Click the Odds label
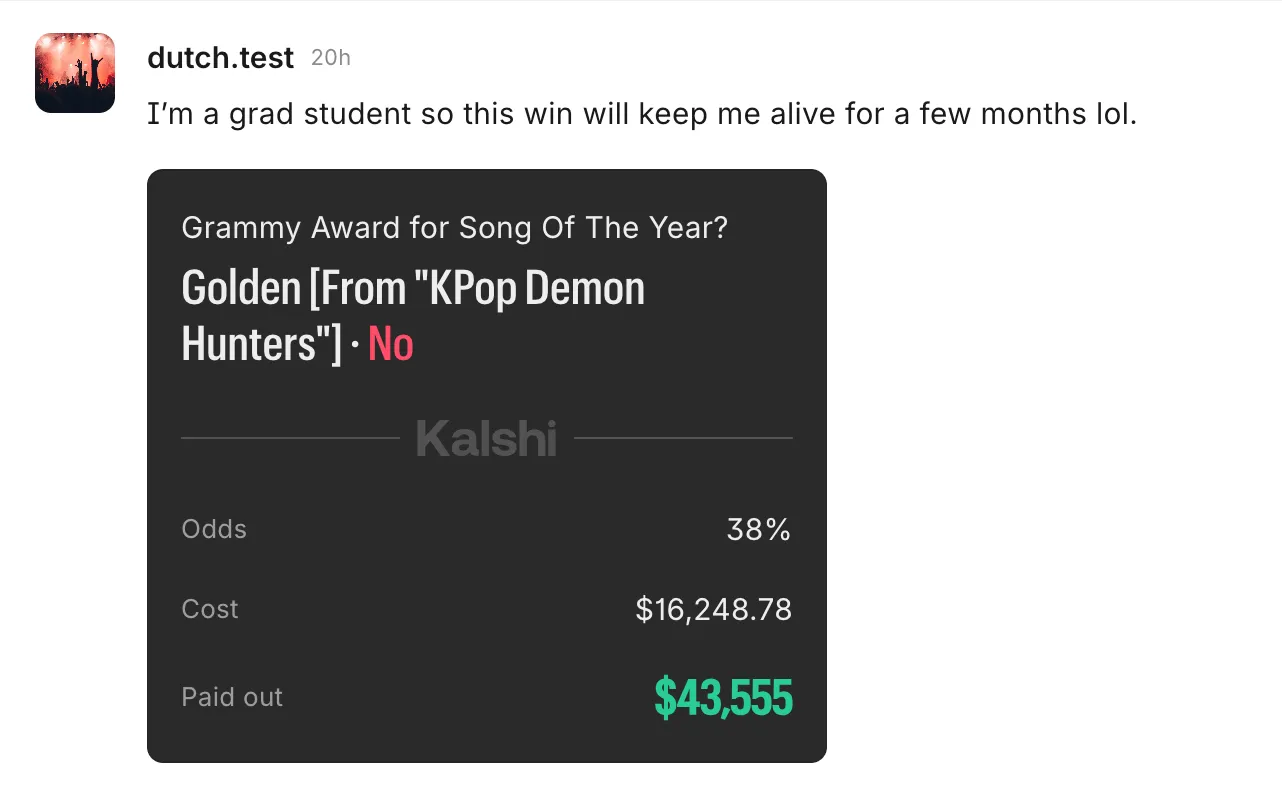Image resolution: width=1282 pixels, height=786 pixels. coord(214,529)
